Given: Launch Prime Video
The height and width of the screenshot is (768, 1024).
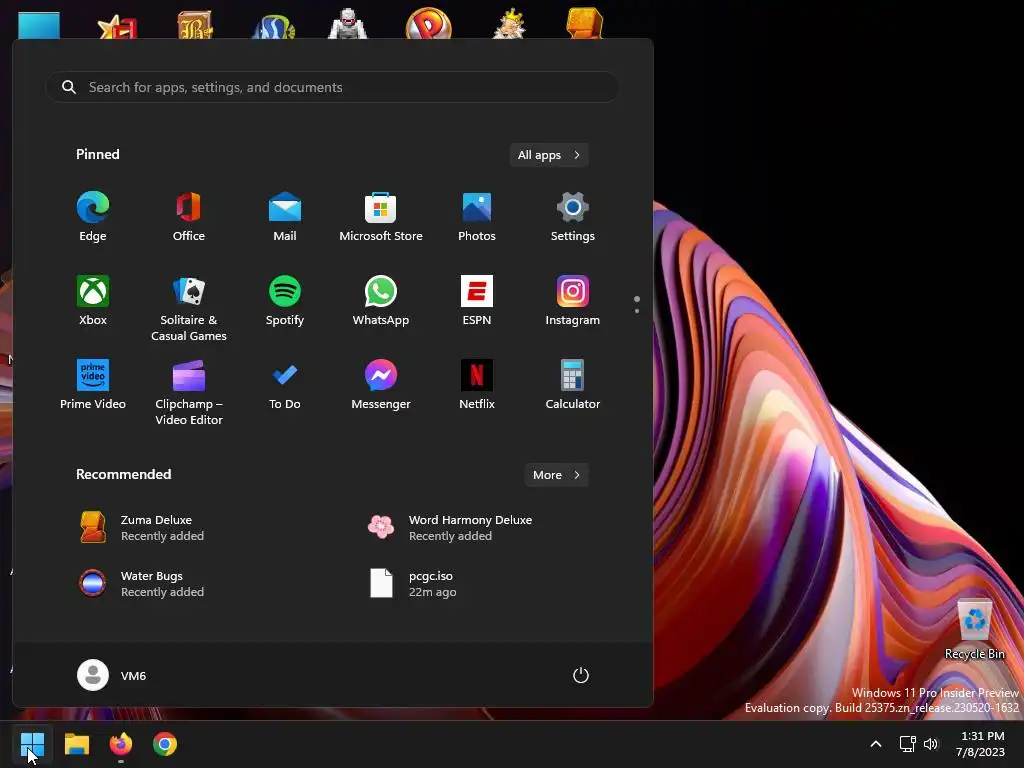Looking at the screenshot, I should (93, 385).
